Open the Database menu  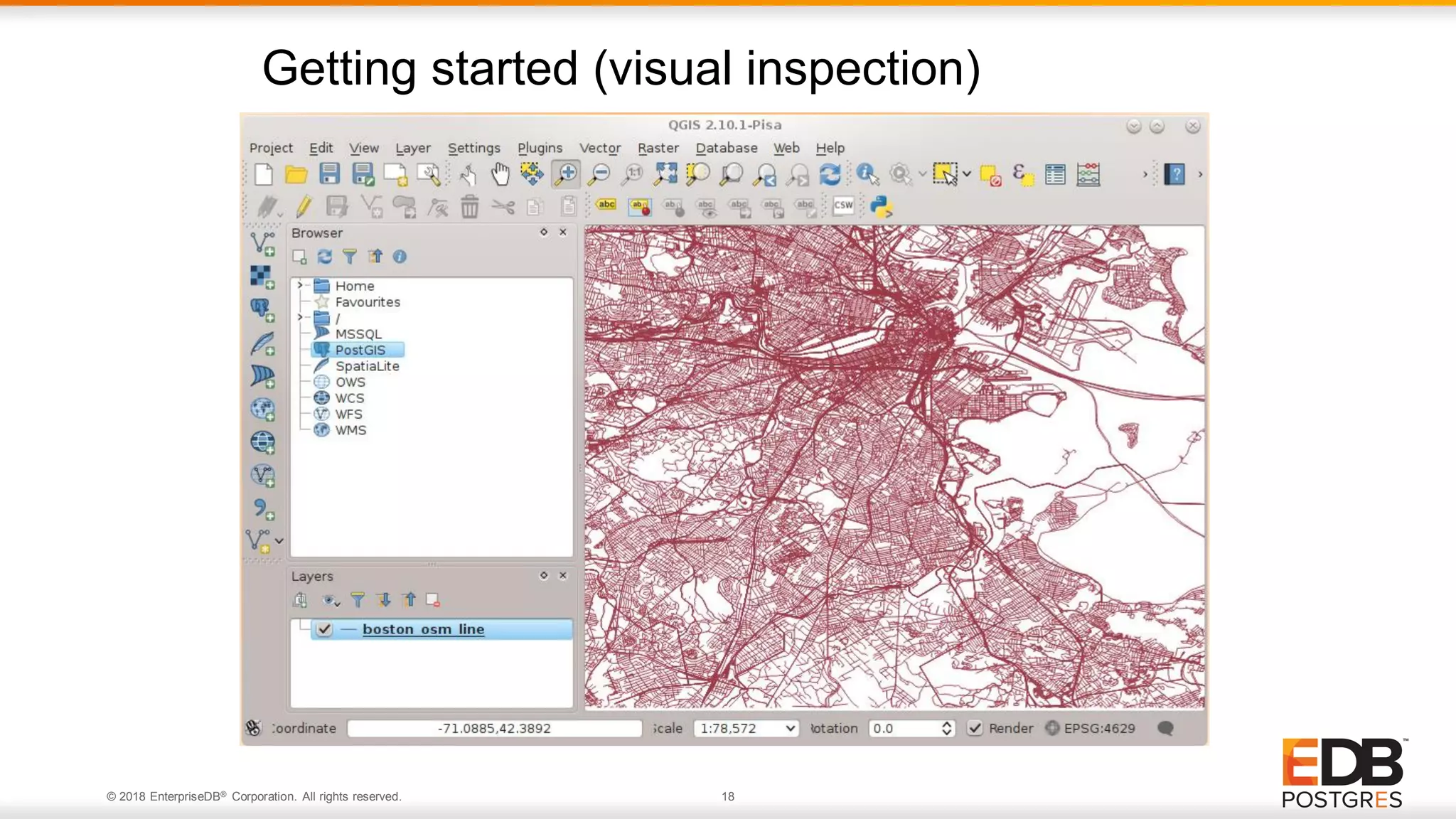(x=727, y=148)
